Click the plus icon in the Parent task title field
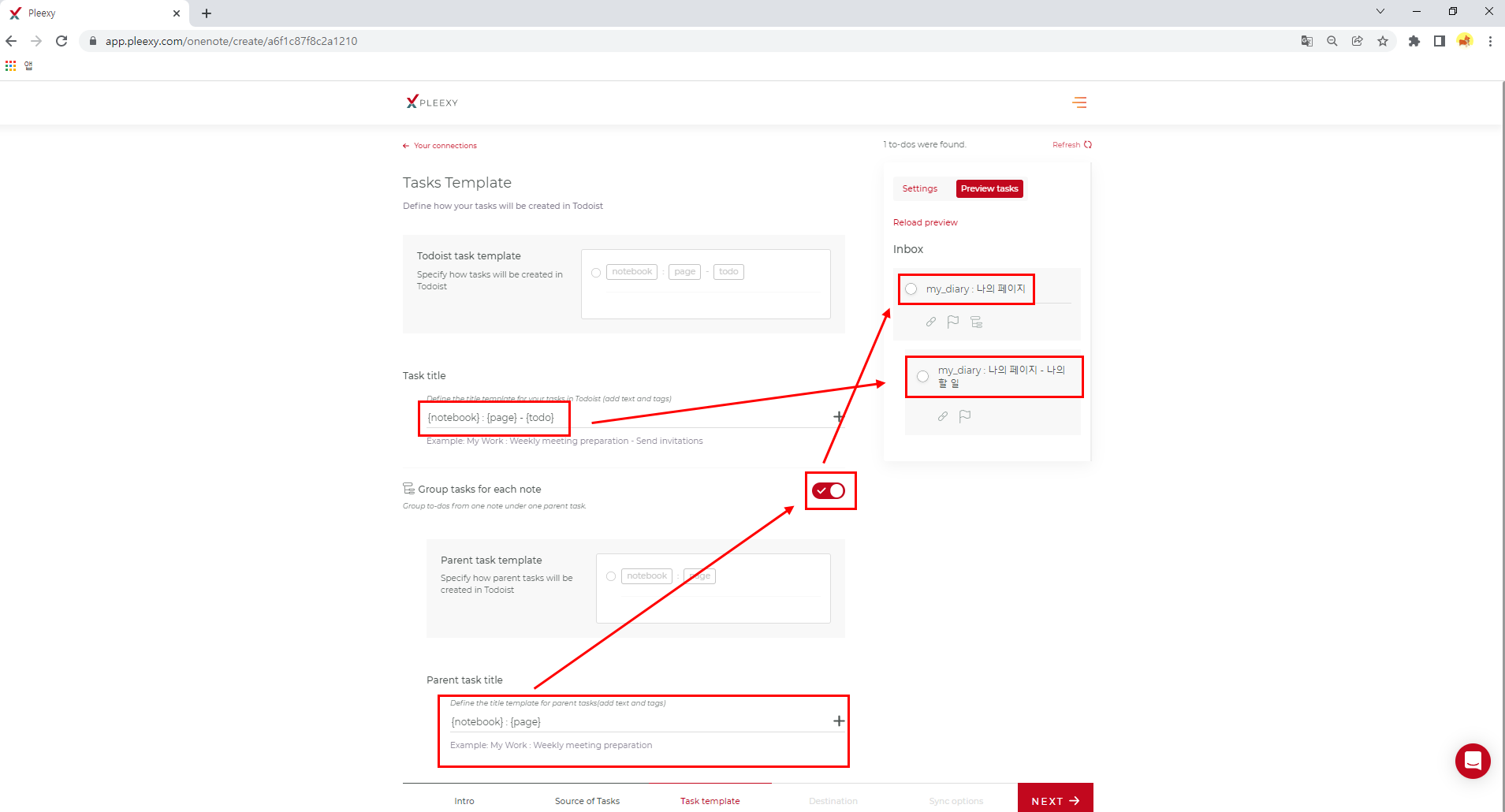This screenshot has height=812, width=1505. (x=839, y=721)
